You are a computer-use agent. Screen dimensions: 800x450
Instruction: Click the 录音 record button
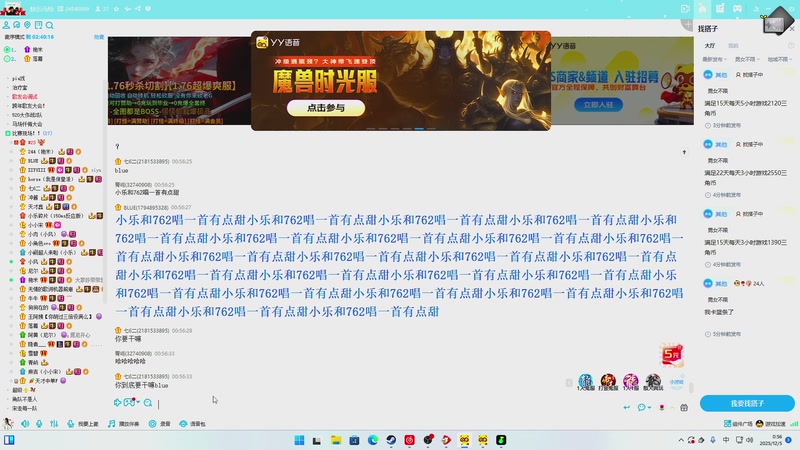pos(160,423)
